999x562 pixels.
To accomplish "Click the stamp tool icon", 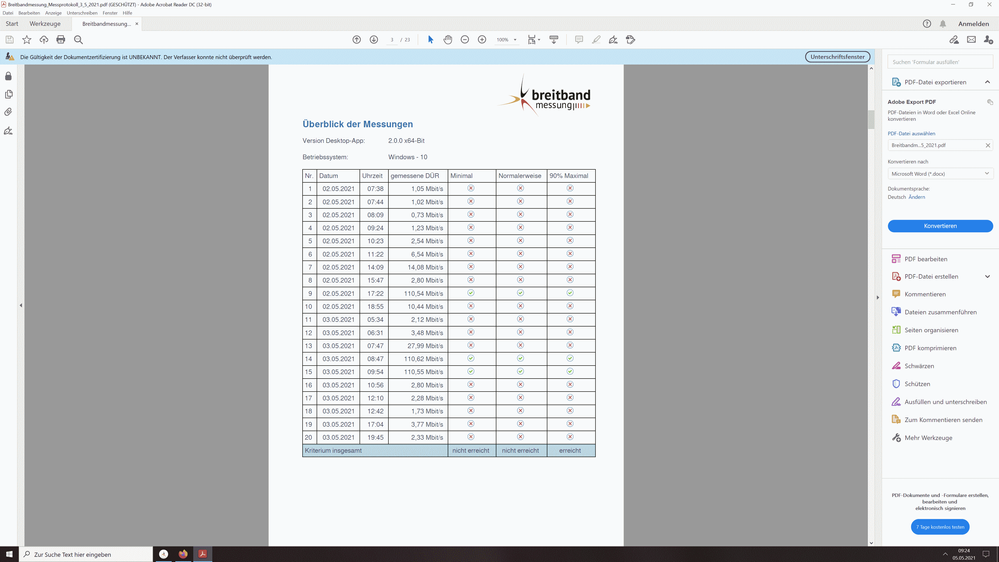I will pos(631,40).
